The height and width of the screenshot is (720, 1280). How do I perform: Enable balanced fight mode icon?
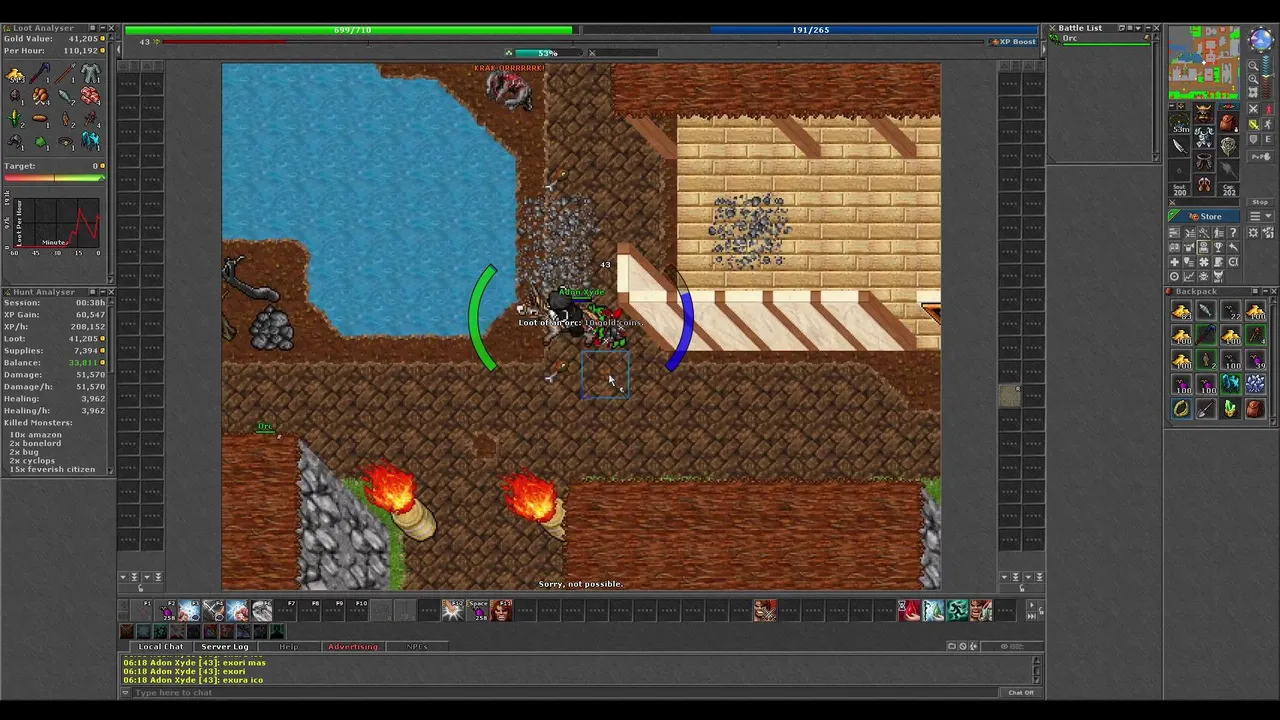[1254, 124]
